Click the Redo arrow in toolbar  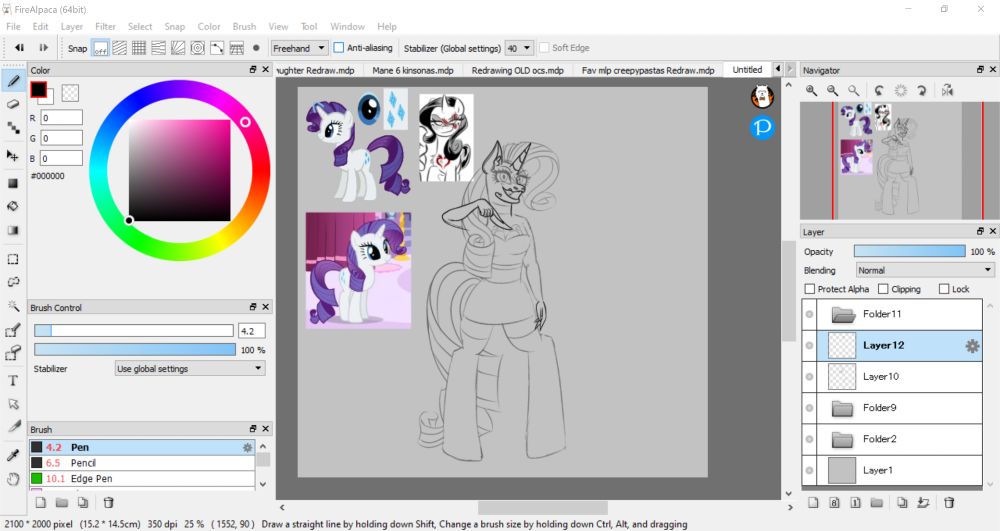[43, 48]
